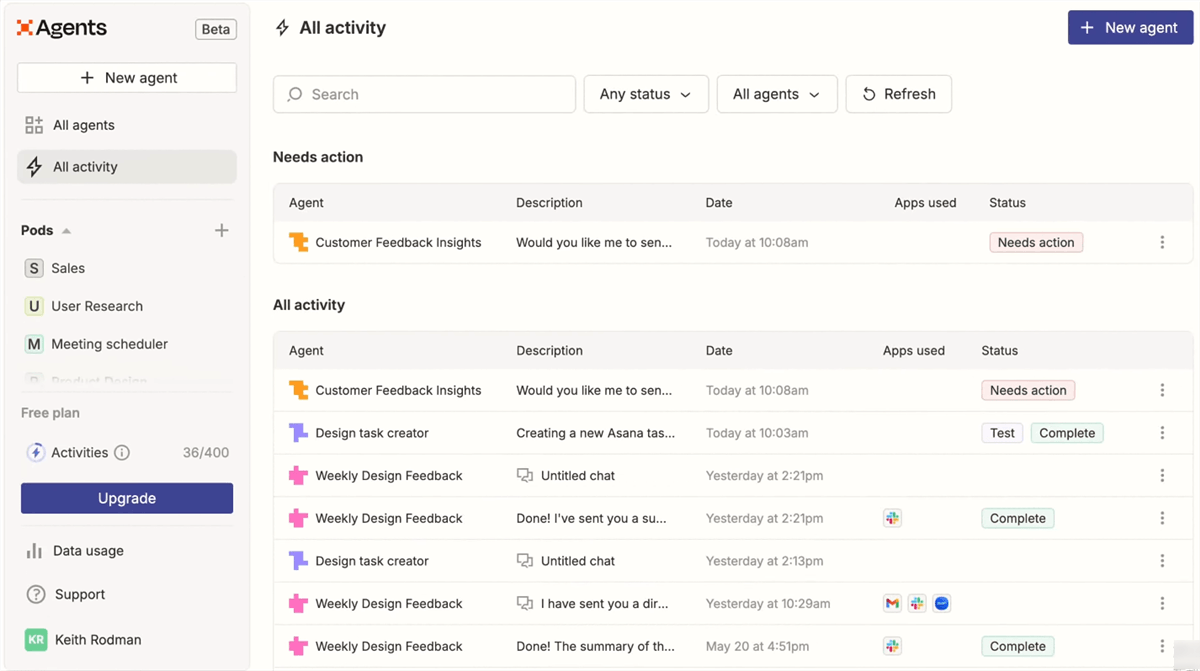The width and height of the screenshot is (1200, 671).
Task: Click the Data usage bar chart icon
Action: point(35,551)
